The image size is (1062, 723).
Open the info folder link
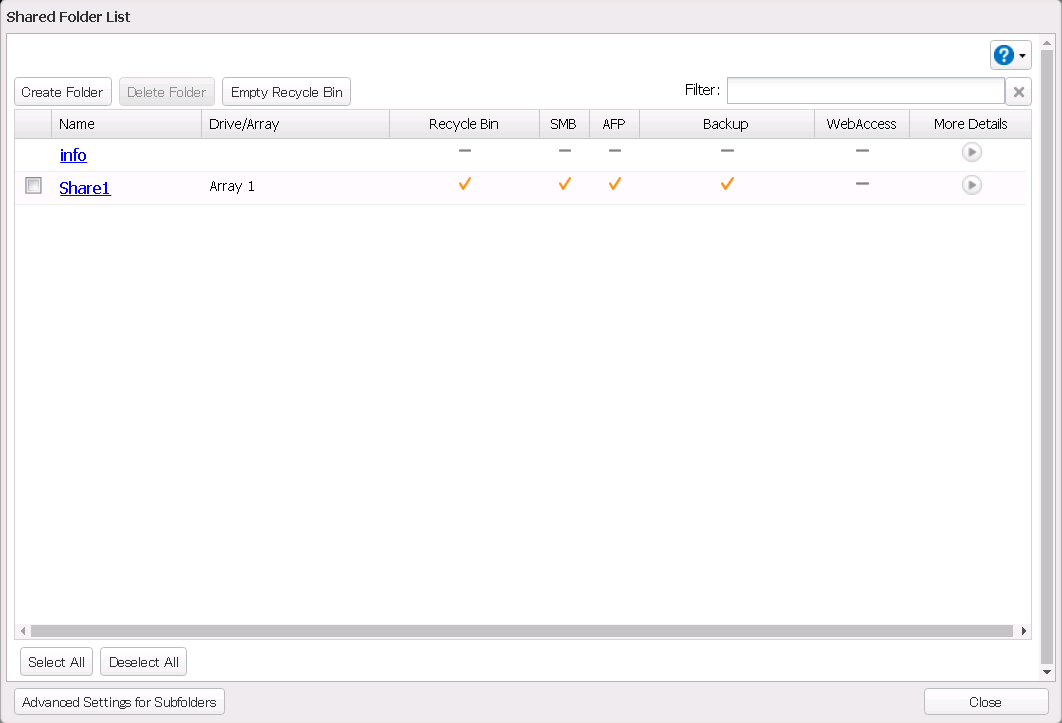(73, 155)
